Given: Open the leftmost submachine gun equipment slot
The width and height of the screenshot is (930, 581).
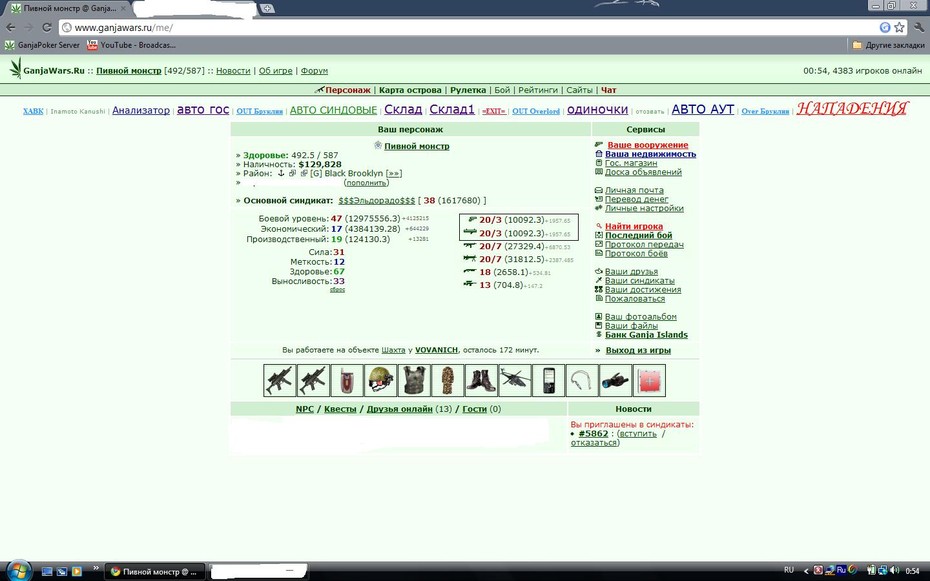Looking at the screenshot, I should point(279,381).
